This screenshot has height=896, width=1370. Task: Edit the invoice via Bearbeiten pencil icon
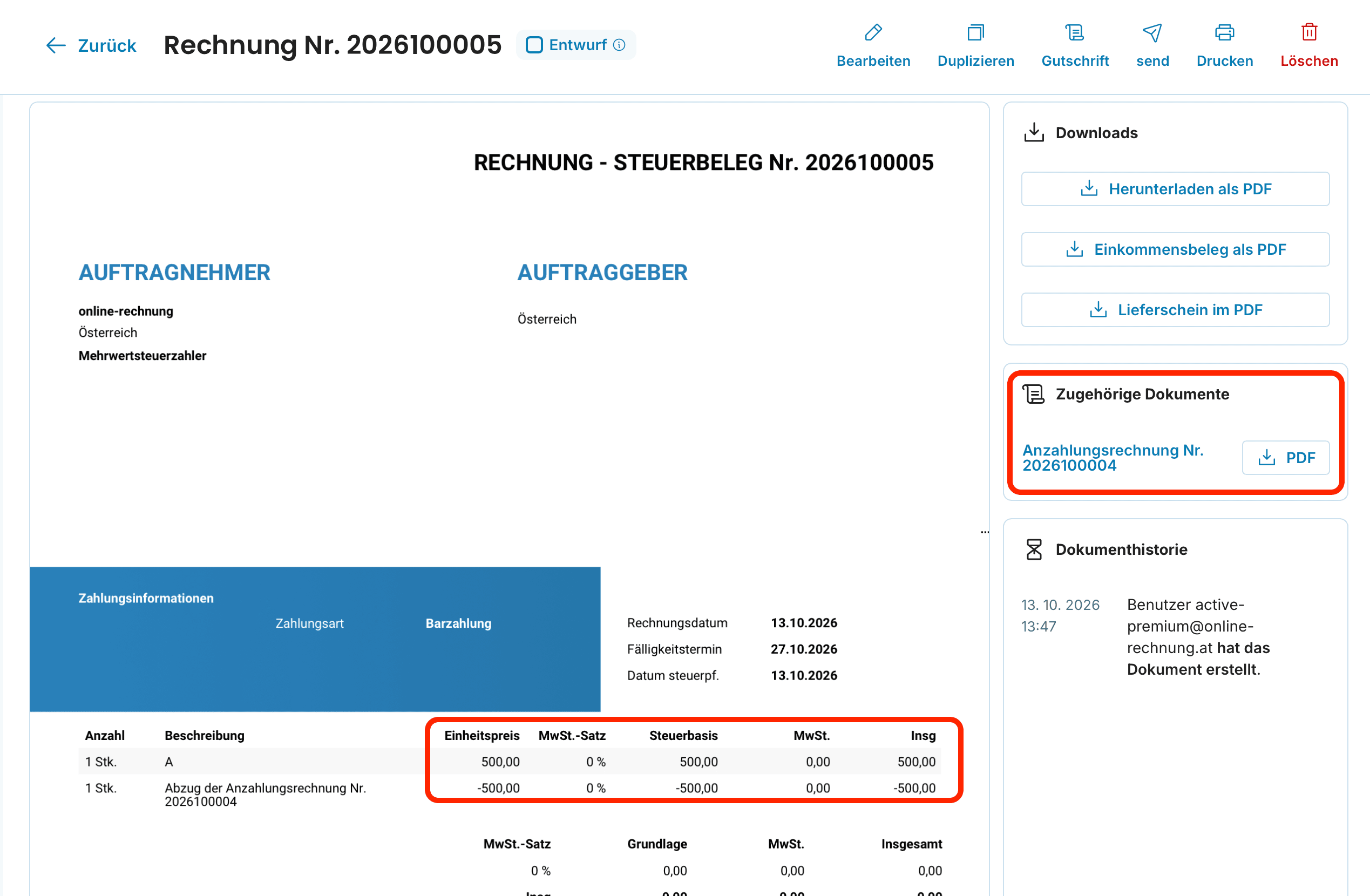point(873,32)
